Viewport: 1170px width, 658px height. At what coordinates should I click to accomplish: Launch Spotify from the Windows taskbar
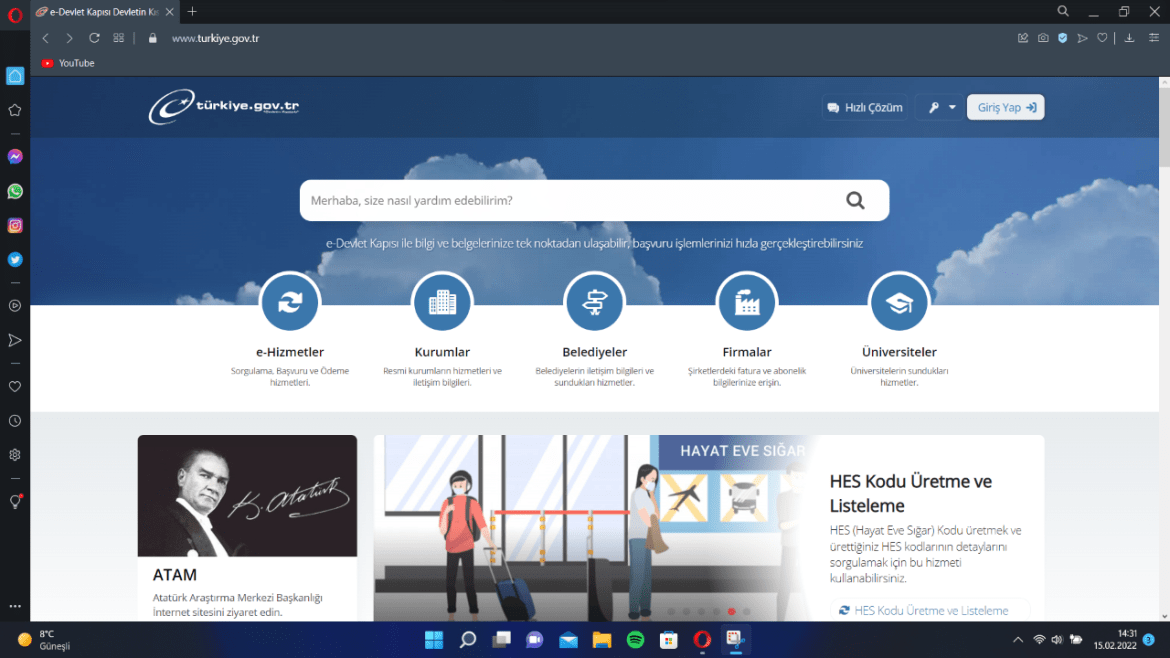pyautogui.click(x=635, y=640)
